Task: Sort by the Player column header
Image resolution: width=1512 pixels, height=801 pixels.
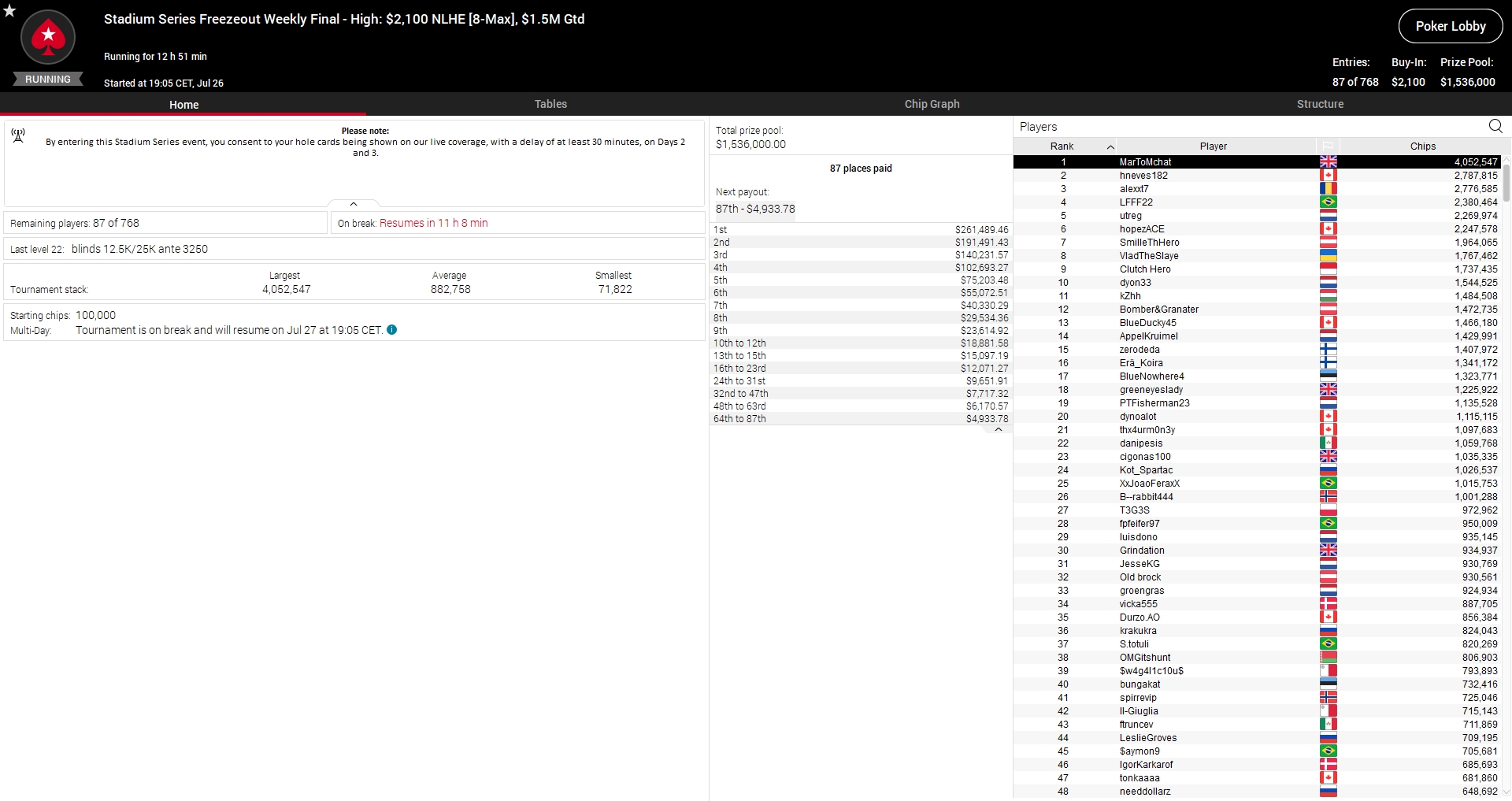Action: (1214, 146)
